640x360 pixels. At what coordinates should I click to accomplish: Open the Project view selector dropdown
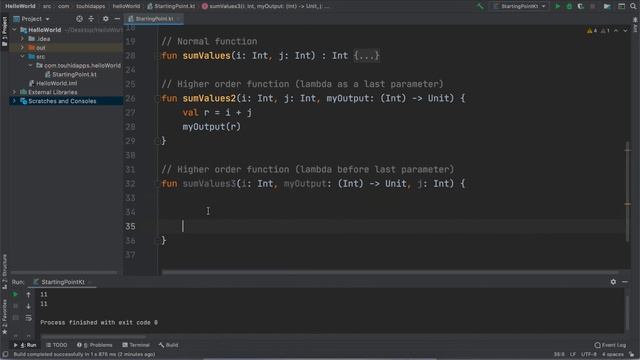(31, 19)
